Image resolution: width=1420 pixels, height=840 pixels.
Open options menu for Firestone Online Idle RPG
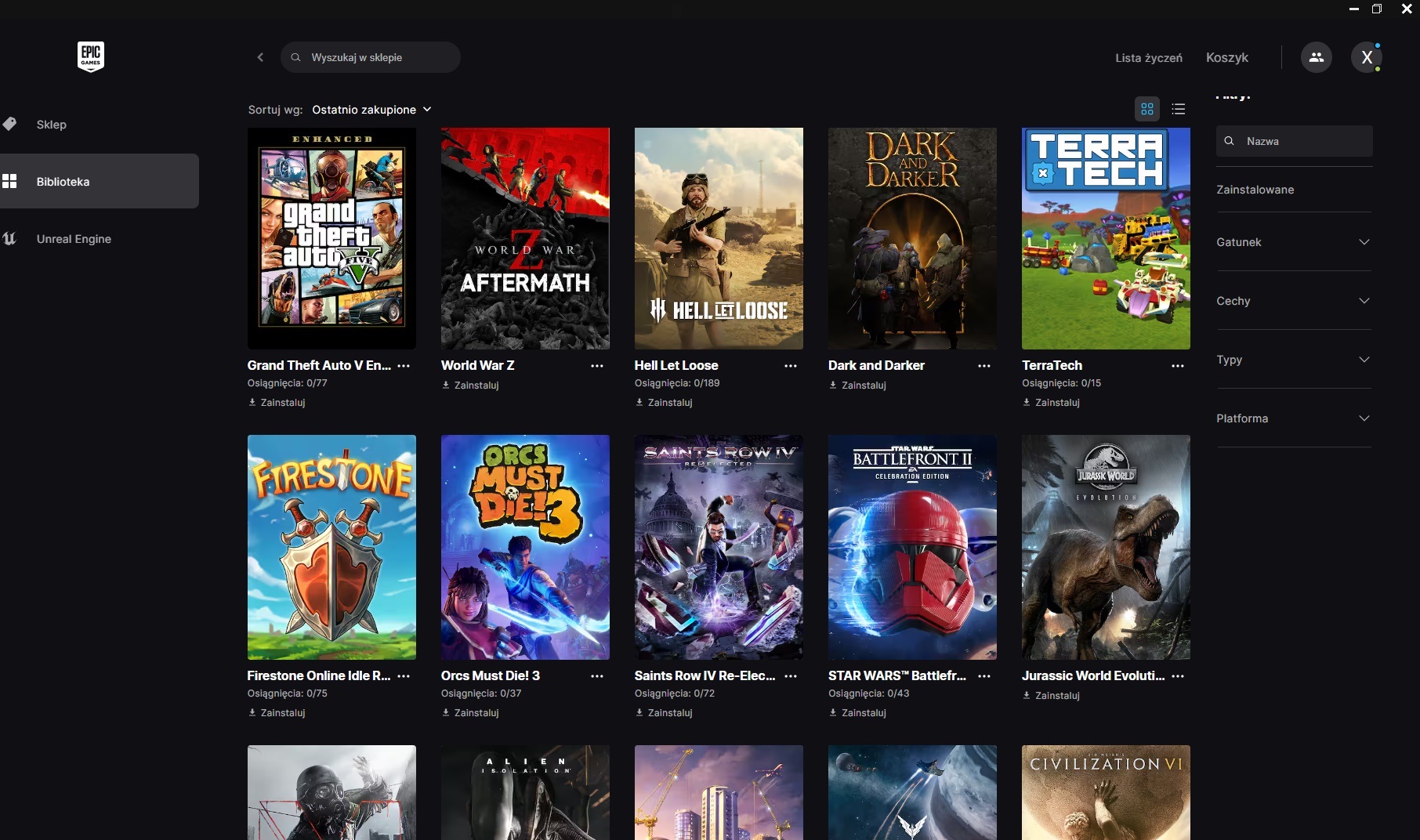(x=404, y=676)
